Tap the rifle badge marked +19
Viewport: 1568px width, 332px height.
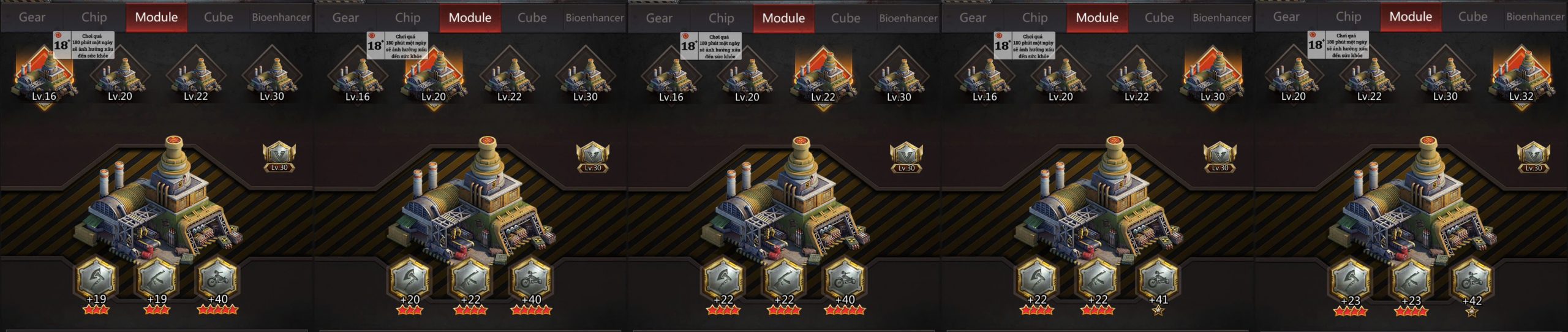point(157,279)
